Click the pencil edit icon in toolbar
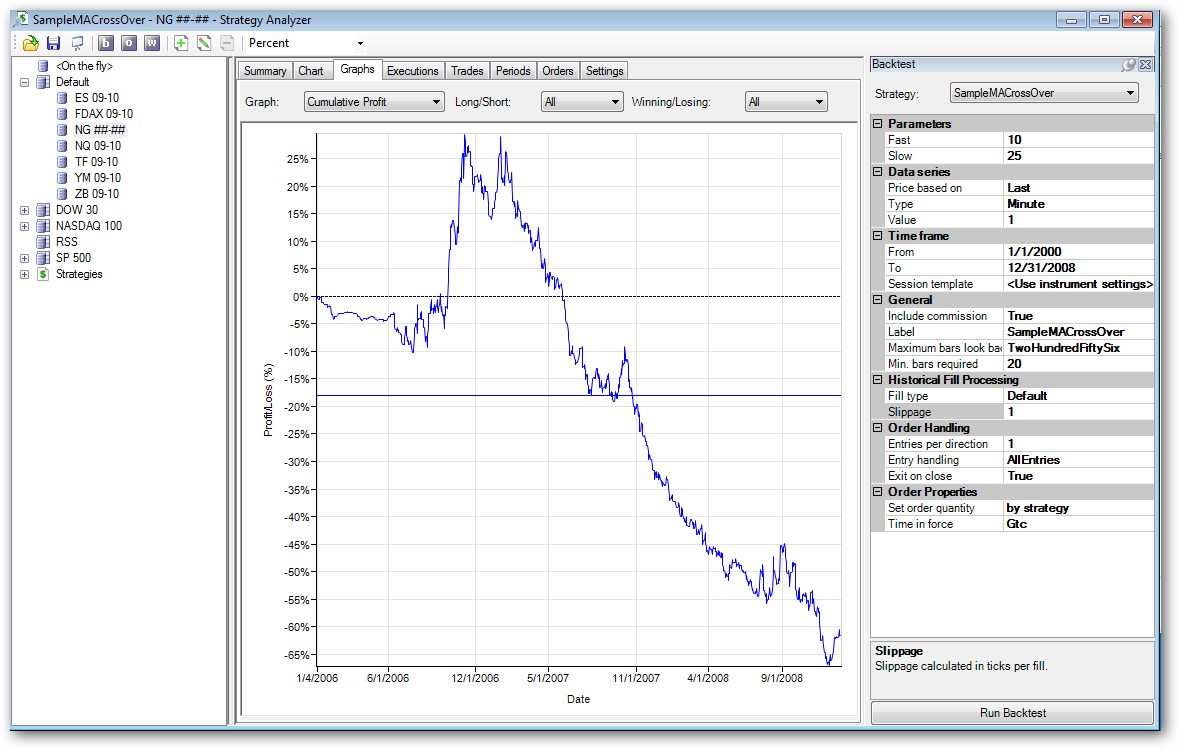 point(204,43)
